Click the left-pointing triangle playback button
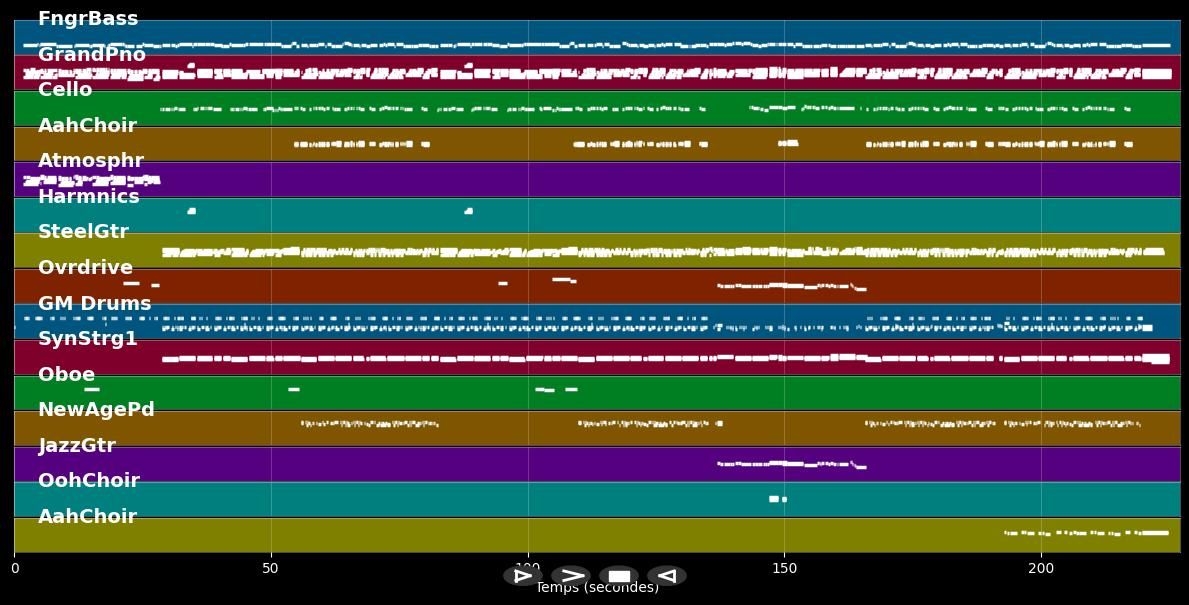This screenshot has width=1189, height=605. coord(666,576)
